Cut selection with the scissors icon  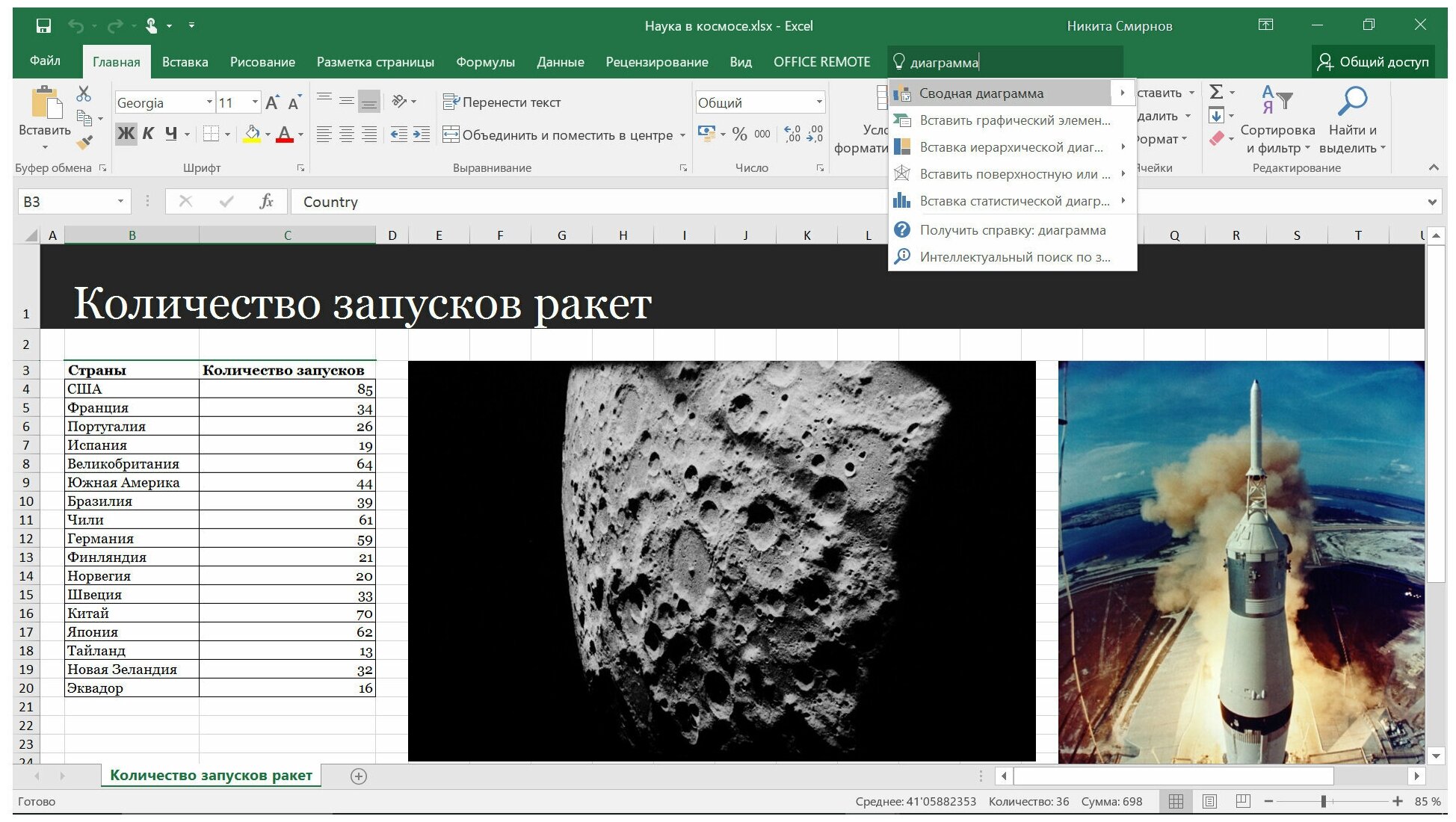pos(84,94)
